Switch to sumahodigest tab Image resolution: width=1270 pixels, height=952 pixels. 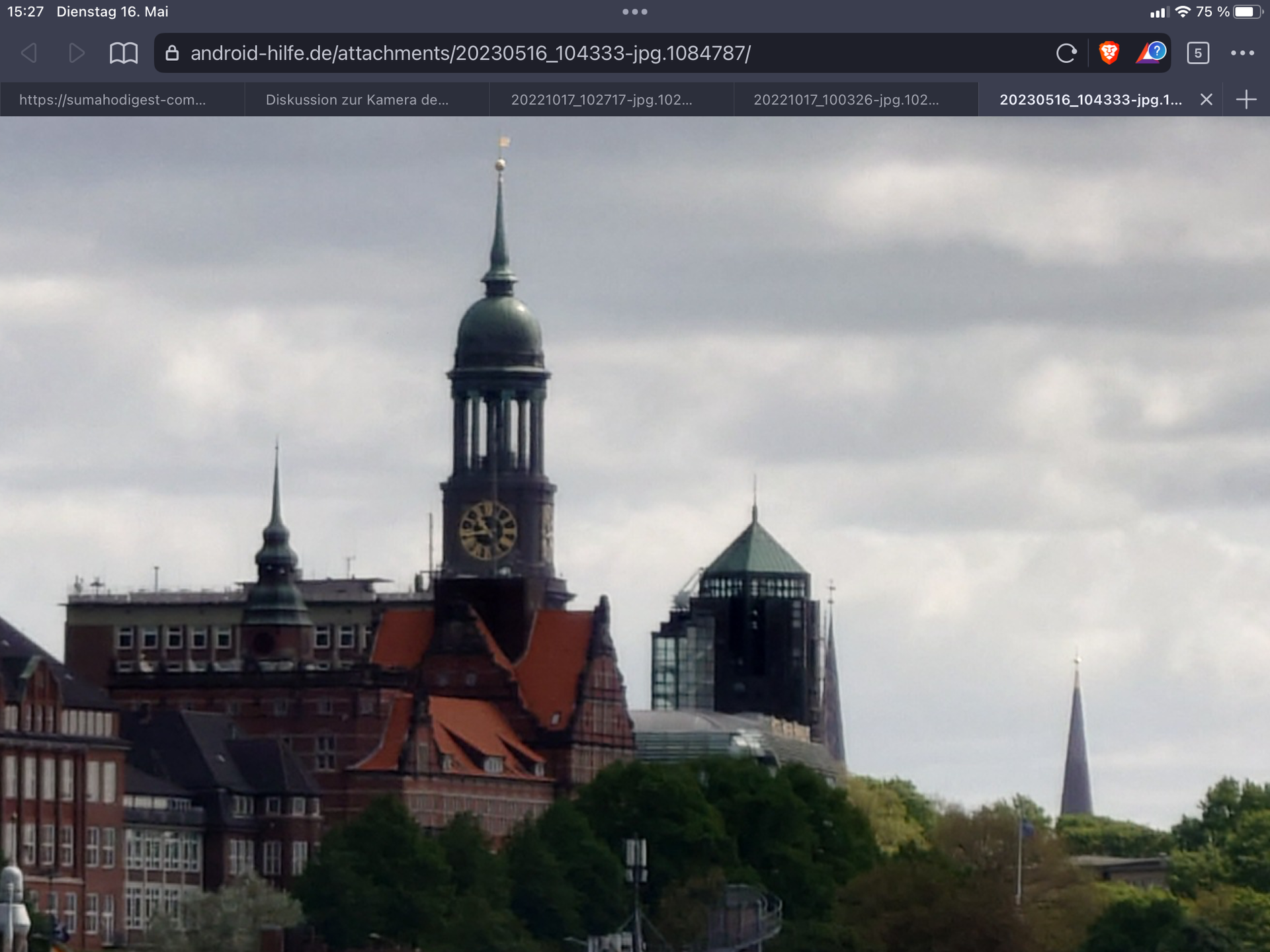point(112,100)
